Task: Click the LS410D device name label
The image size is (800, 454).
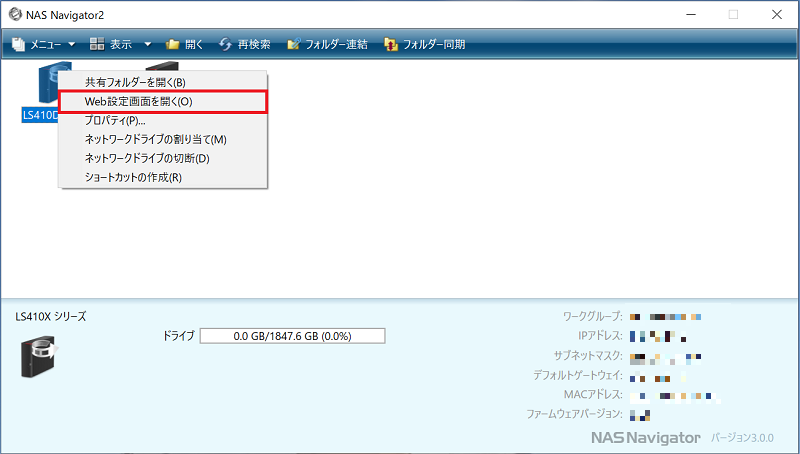Action: (x=40, y=115)
